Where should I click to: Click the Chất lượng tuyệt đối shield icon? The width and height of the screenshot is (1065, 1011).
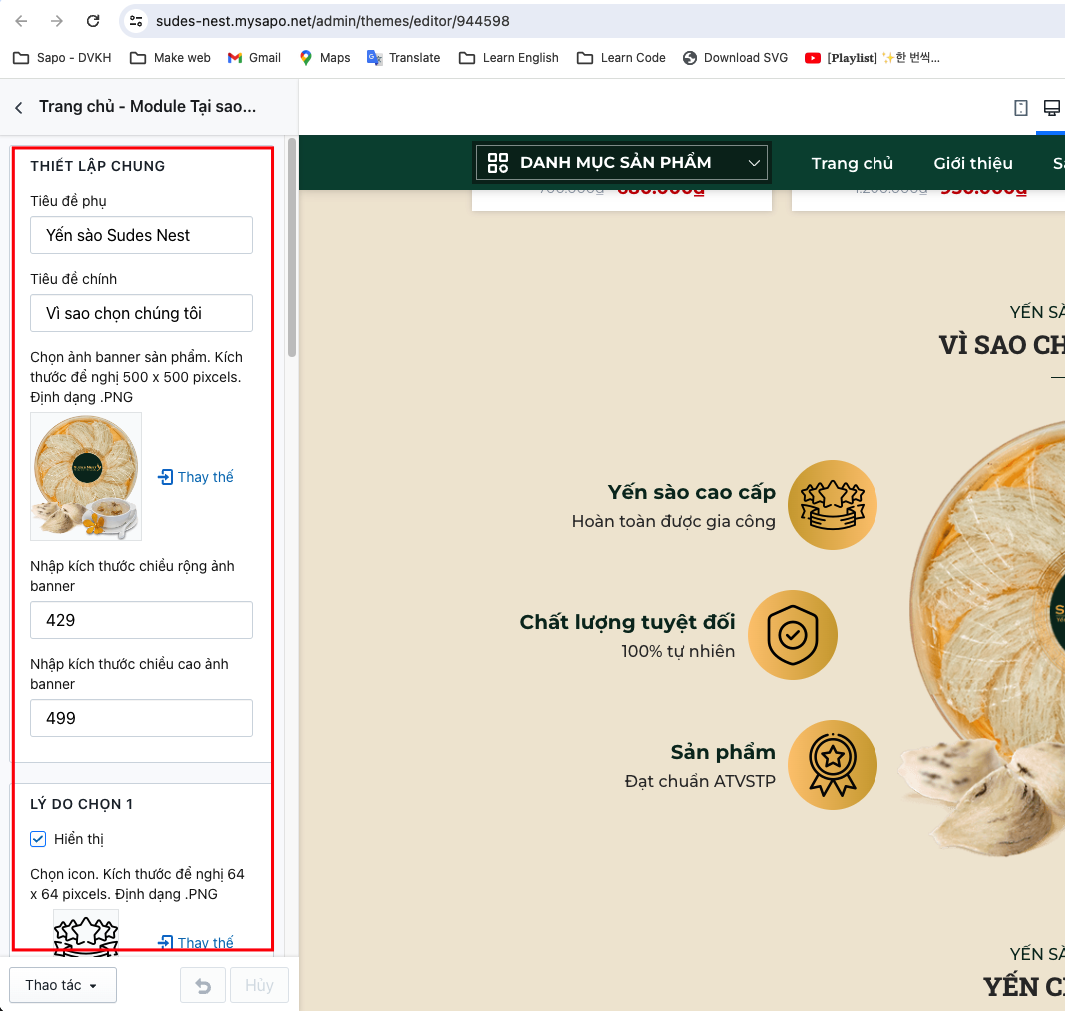pyautogui.click(x=793, y=635)
